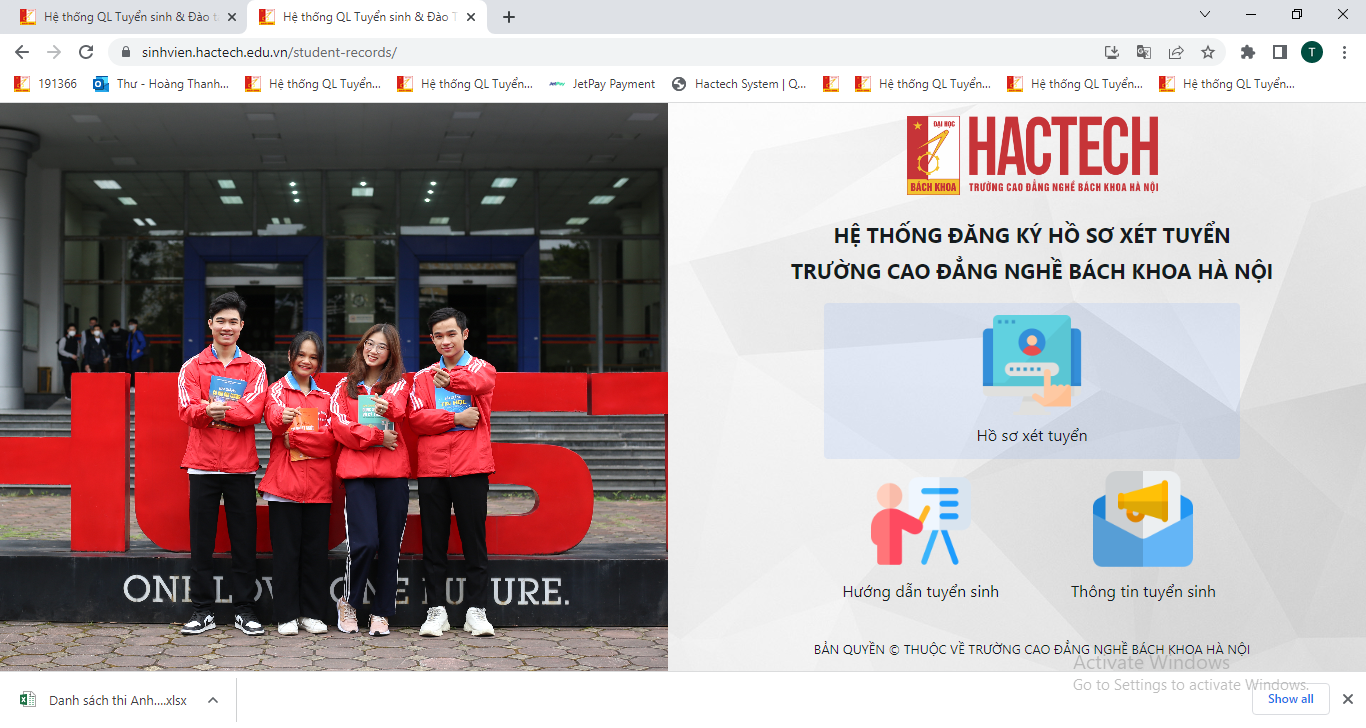Open the JetPay Payment bookmark
This screenshot has width=1366, height=728.
pyautogui.click(x=602, y=84)
